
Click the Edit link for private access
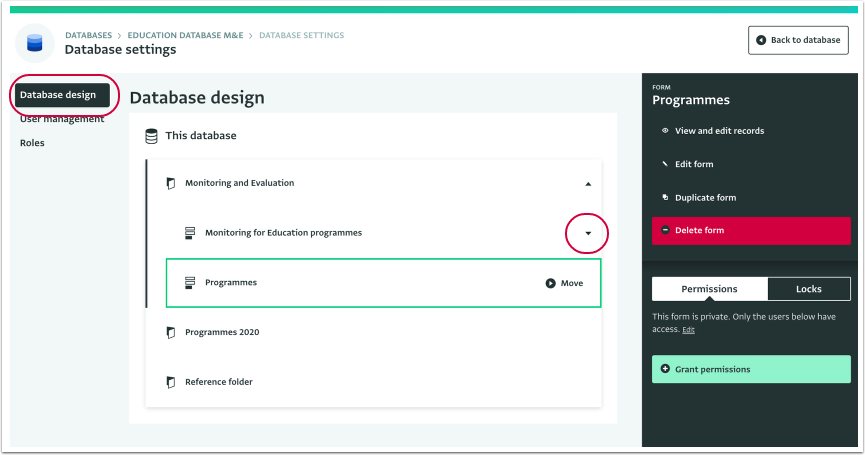click(x=688, y=330)
